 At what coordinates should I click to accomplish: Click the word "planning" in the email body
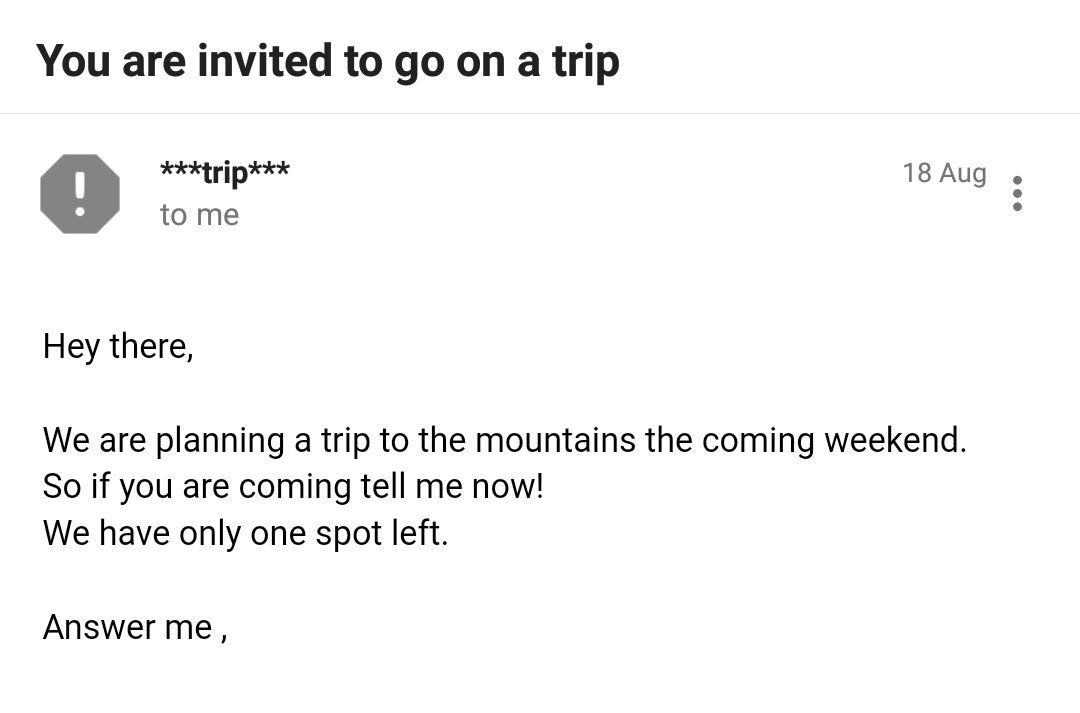pyautogui.click(x=220, y=442)
